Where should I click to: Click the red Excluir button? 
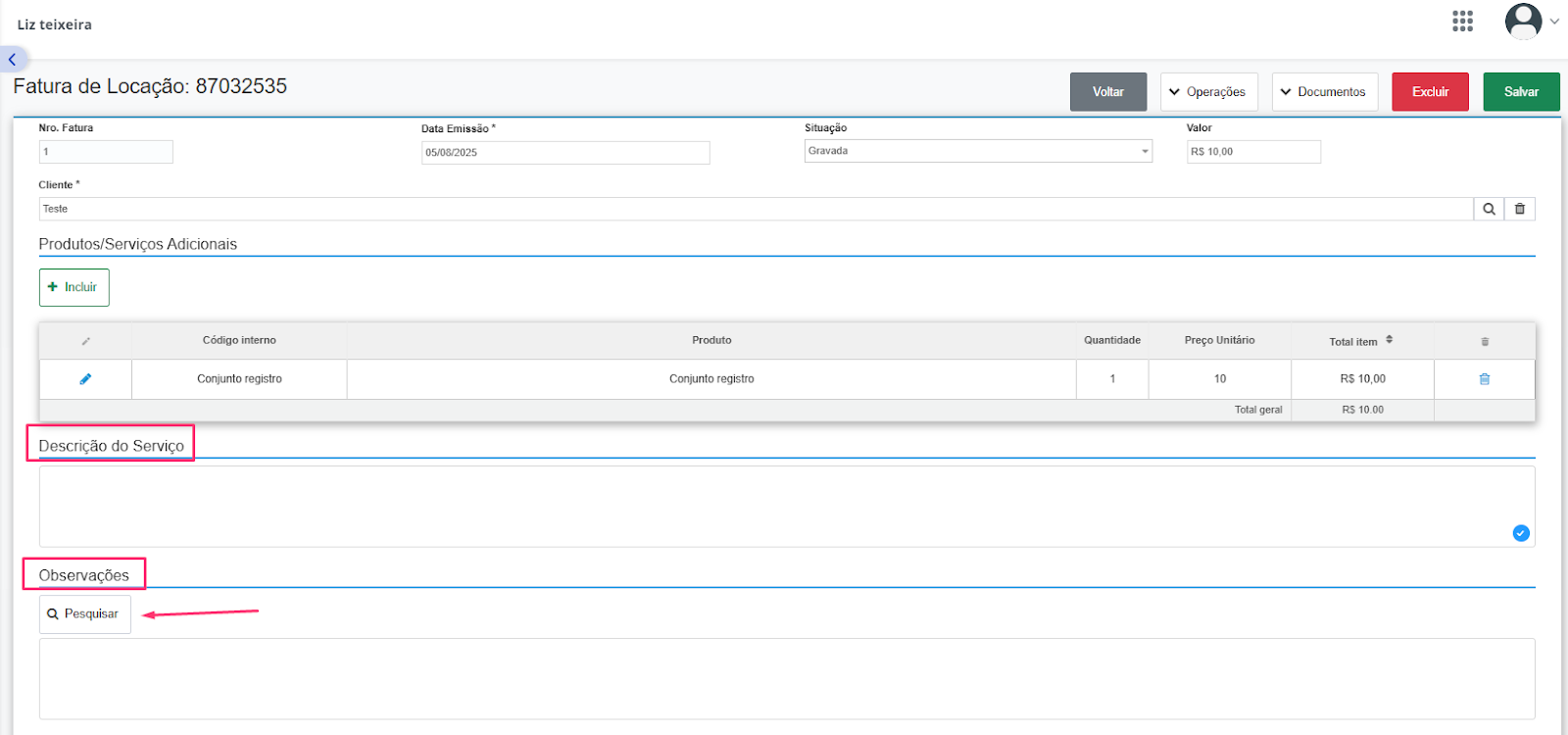click(x=1430, y=92)
